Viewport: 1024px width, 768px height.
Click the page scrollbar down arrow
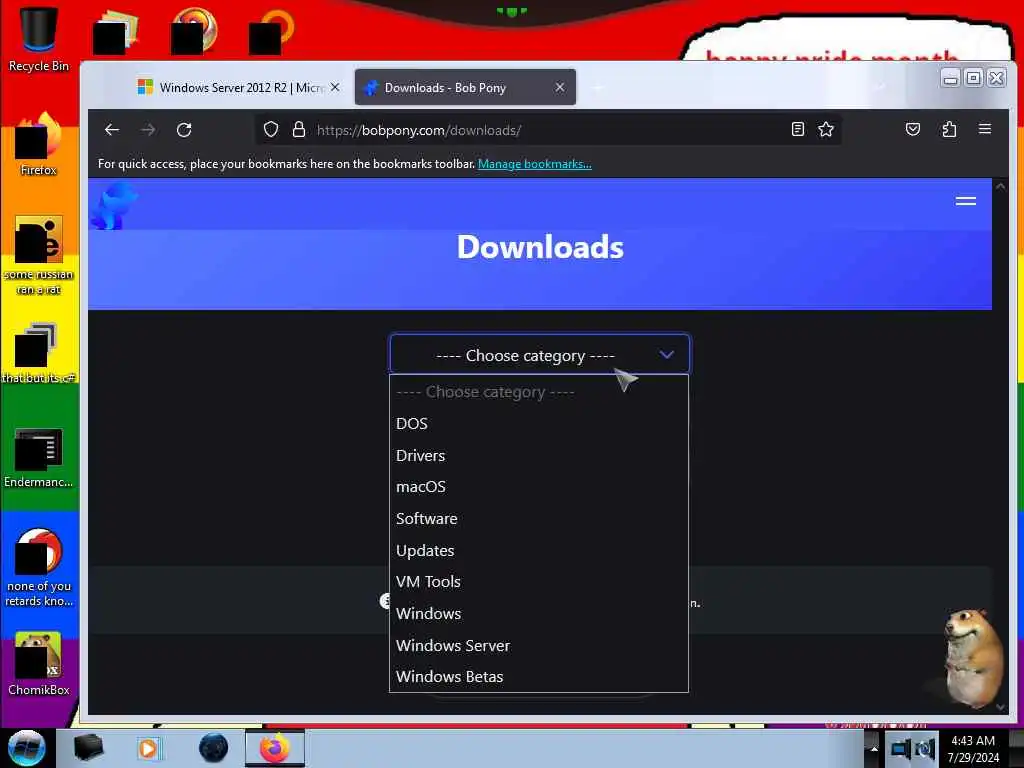point(1000,707)
